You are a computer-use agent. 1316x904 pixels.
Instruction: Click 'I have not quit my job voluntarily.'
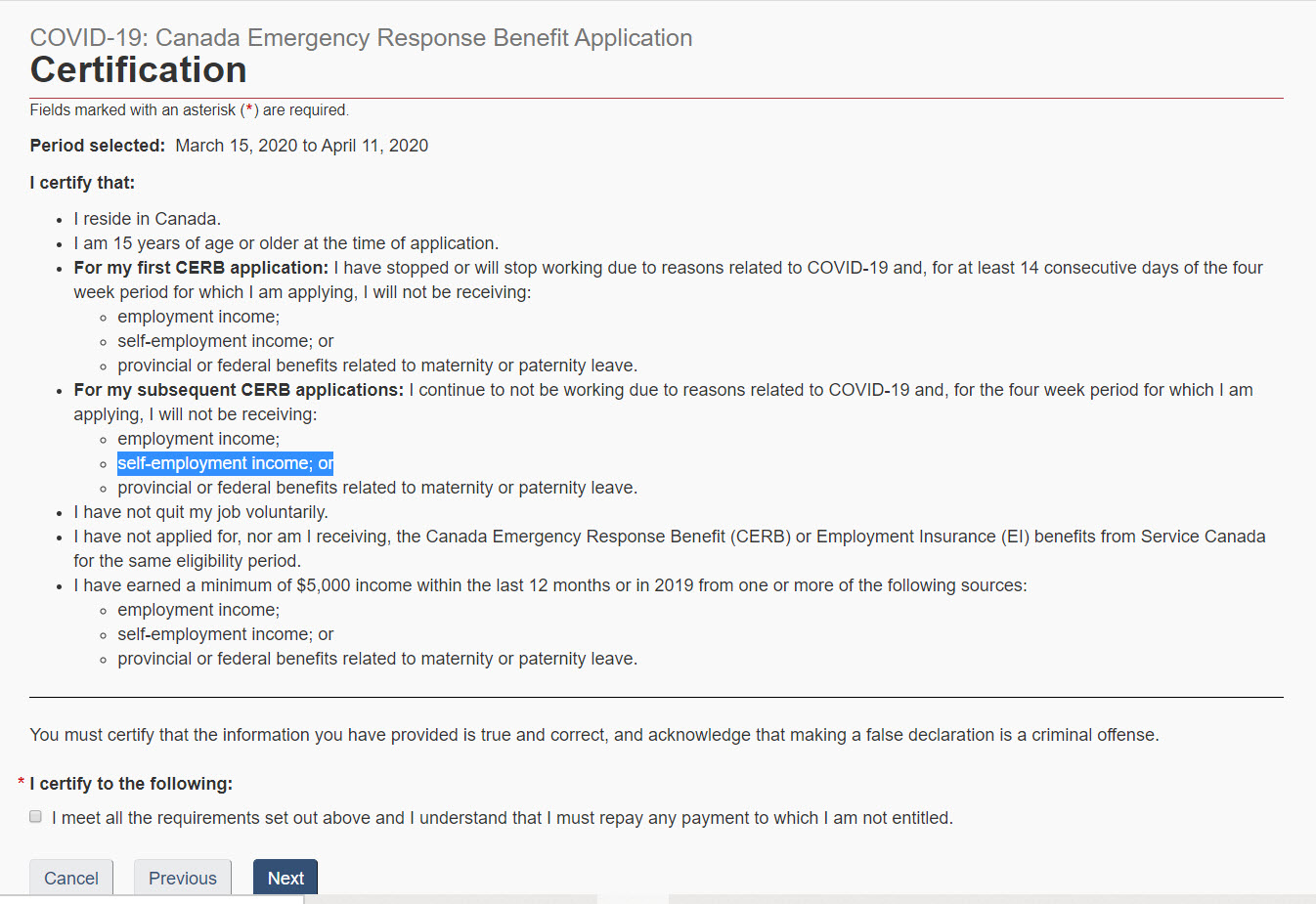[201, 512]
